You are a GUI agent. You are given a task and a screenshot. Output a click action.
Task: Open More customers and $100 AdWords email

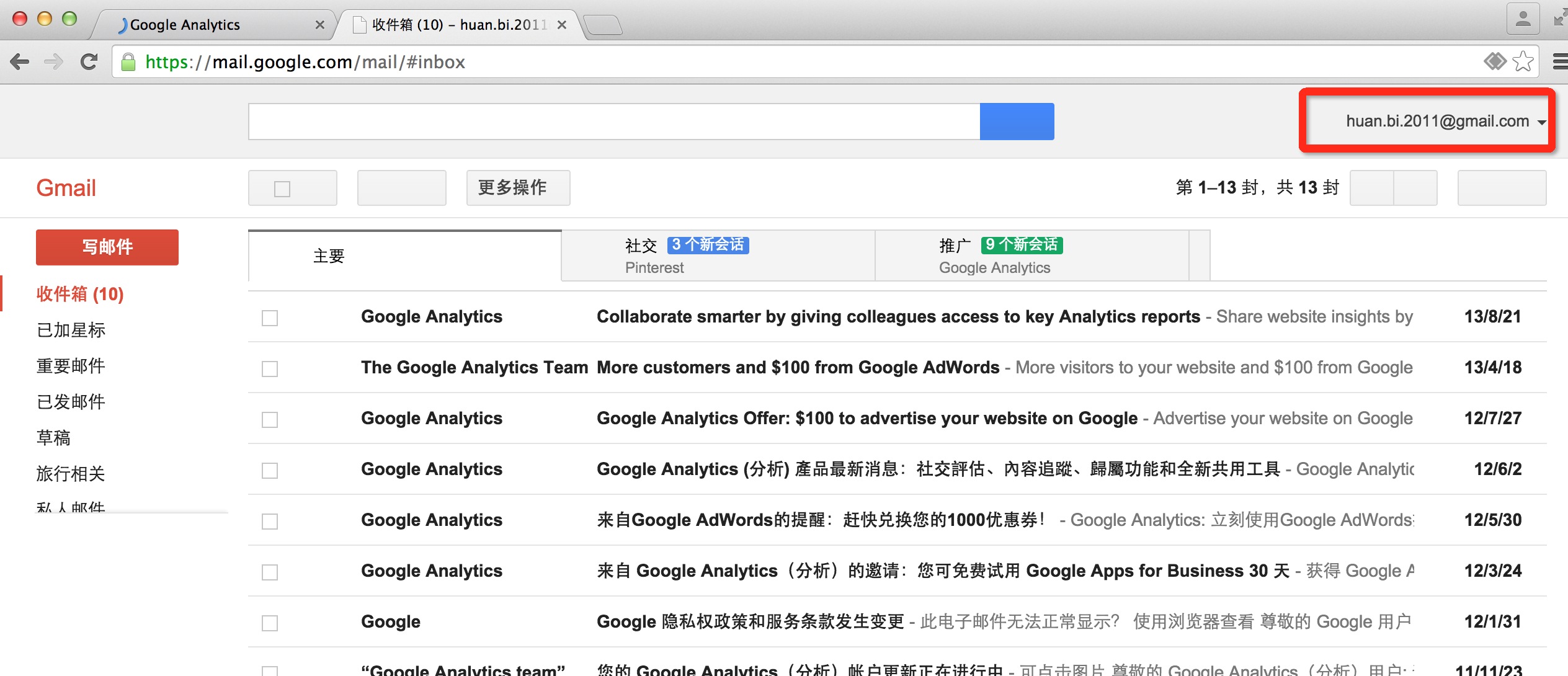898,368
